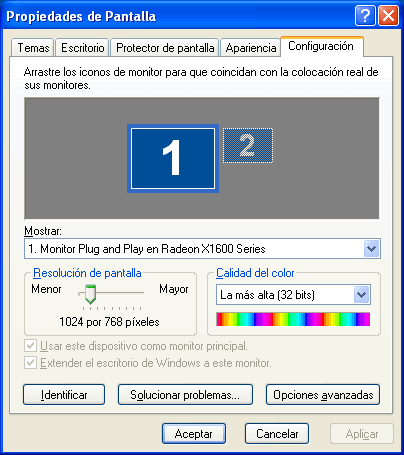The width and height of the screenshot is (404, 455).
Task: Select the Configuración tab
Action: coord(321,46)
